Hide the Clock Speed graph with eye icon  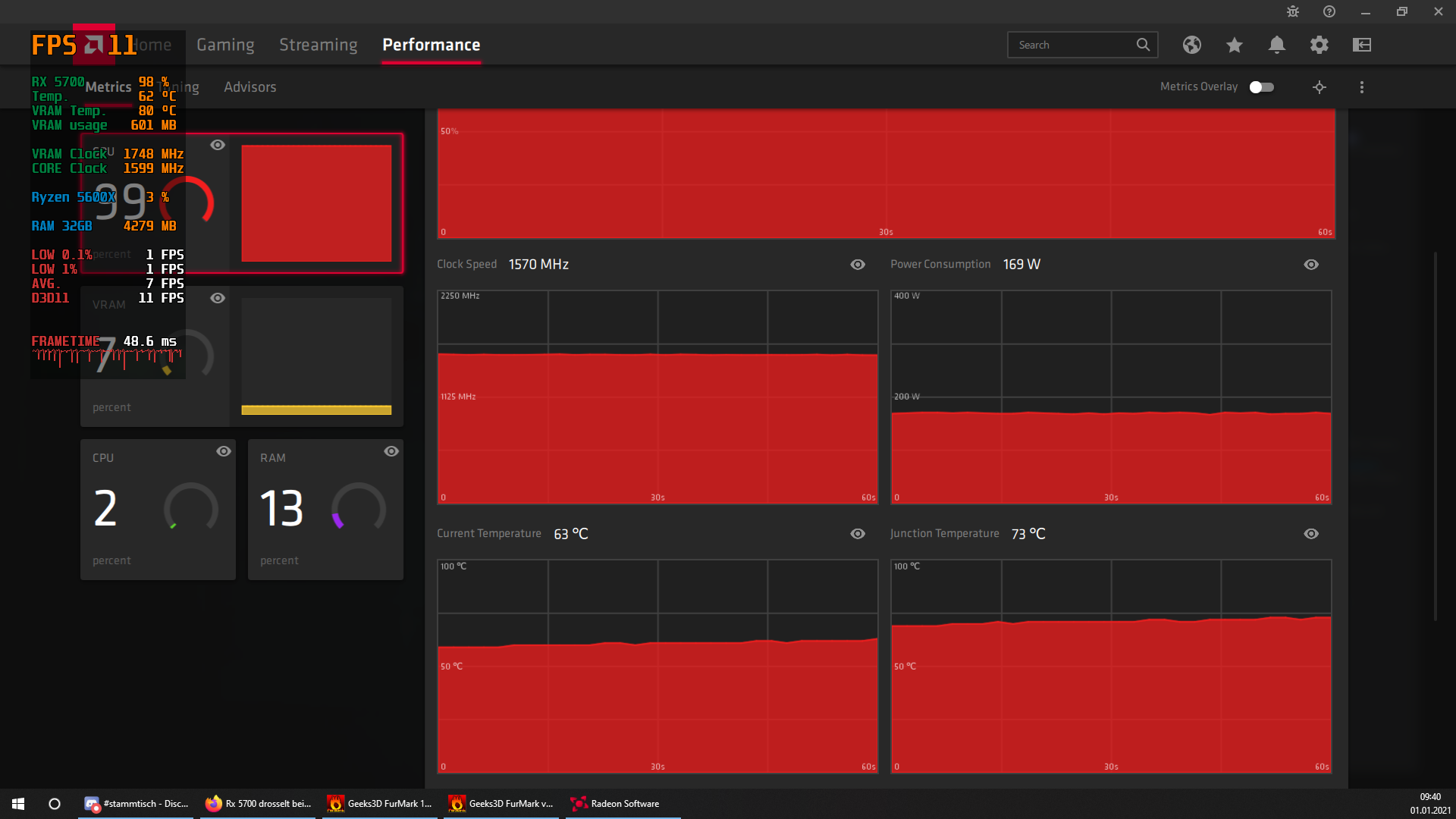pos(857,265)
